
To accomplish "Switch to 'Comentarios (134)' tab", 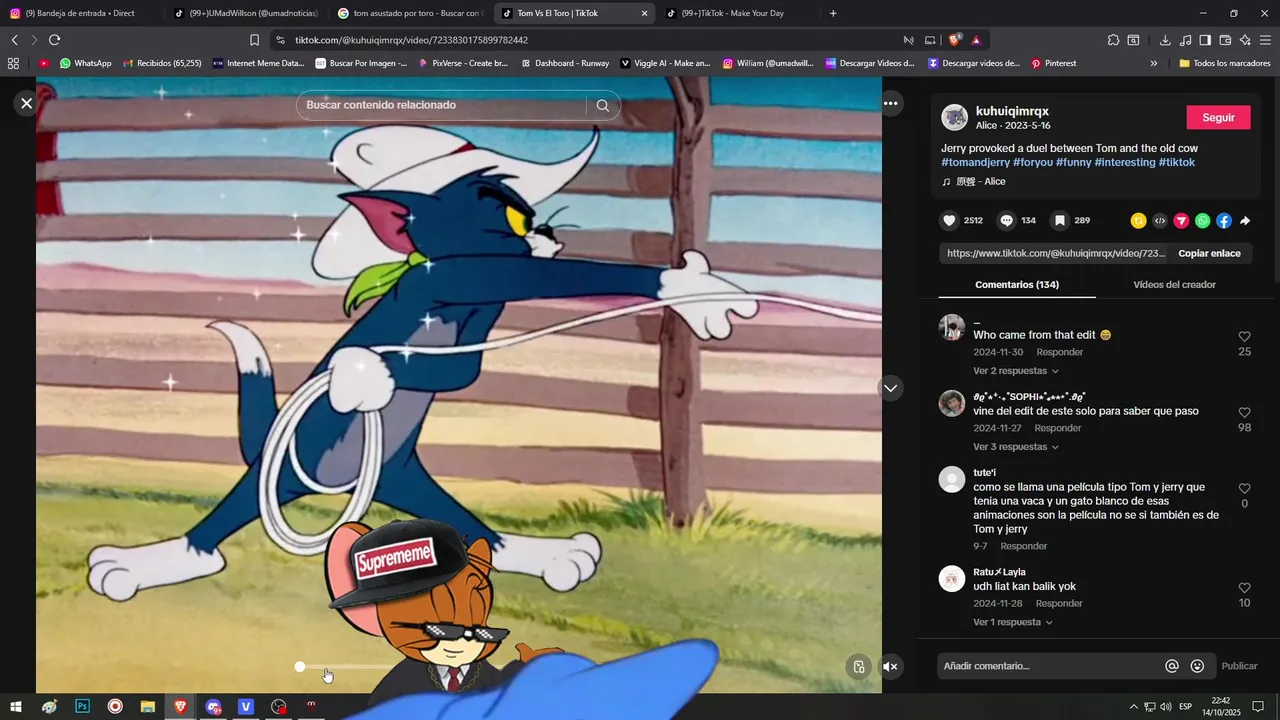I will pyautogui.click(x=1017, y=285).
